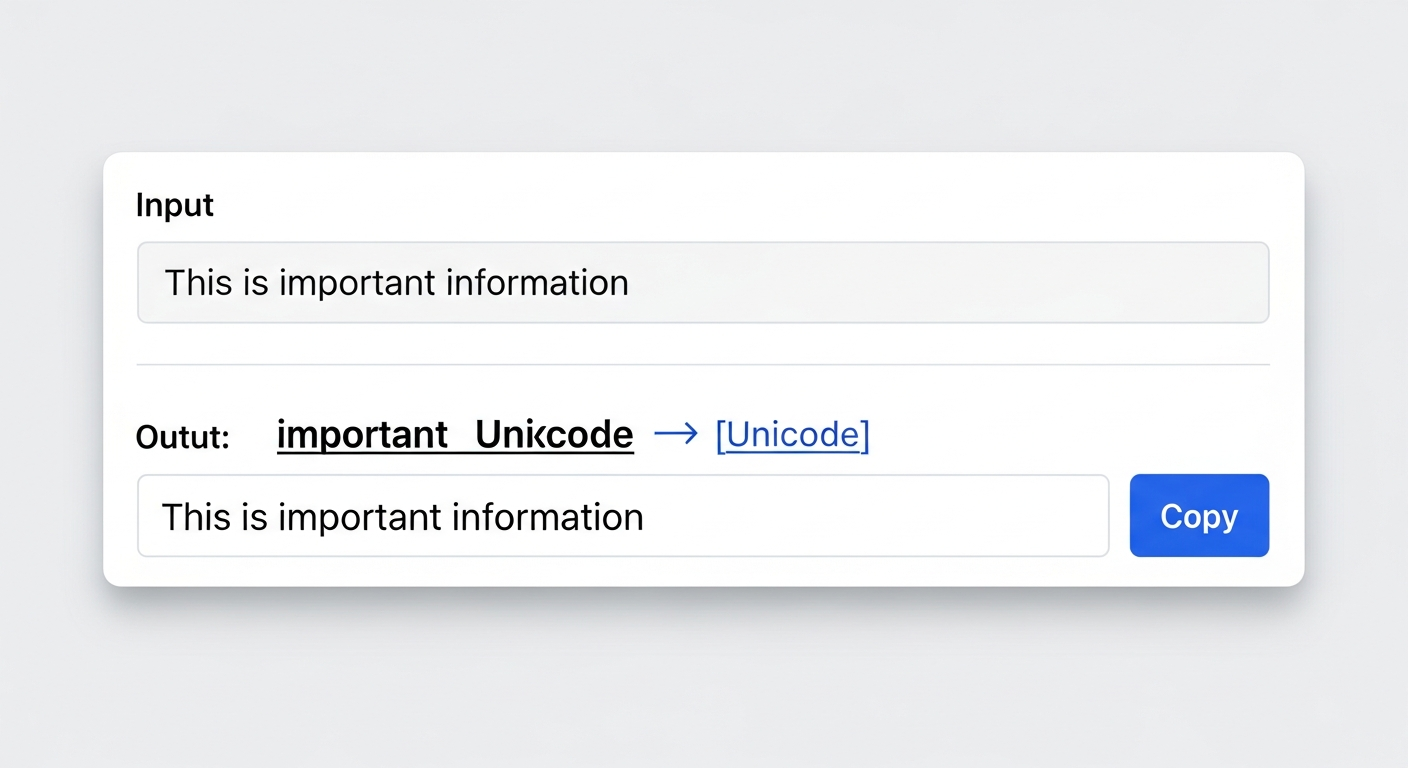Viewport: 1408px width, 768px height.
Task: Click the underlined heading "important Unicode"
Action: (x=455, y=434)
